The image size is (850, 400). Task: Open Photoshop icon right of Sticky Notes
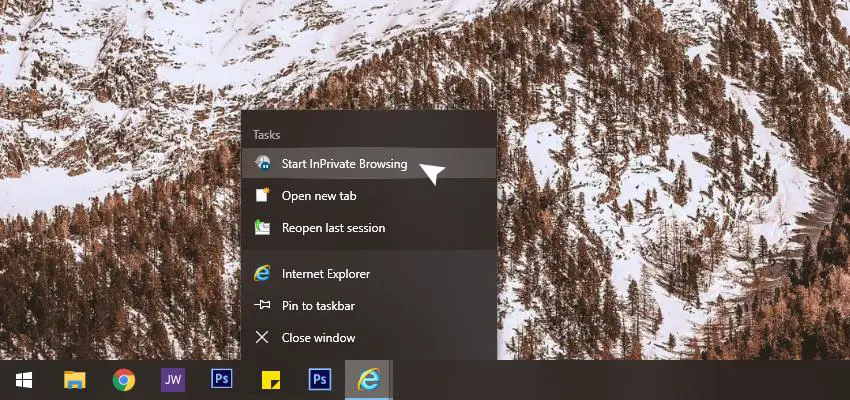tap(319, 380)
